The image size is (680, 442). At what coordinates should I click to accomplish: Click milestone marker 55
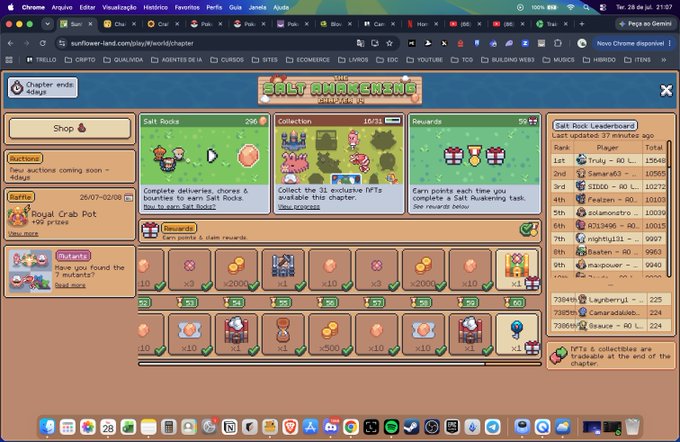click(281, 302)
